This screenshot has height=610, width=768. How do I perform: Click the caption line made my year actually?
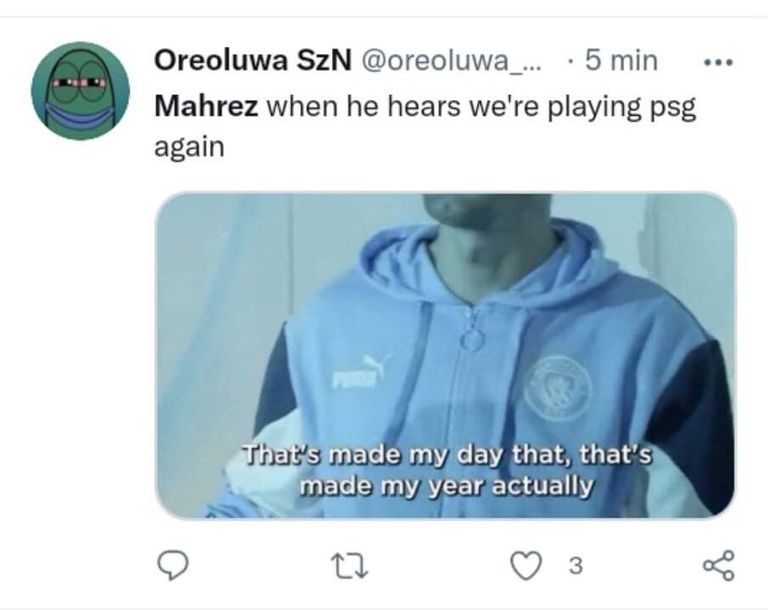[446, 486]
